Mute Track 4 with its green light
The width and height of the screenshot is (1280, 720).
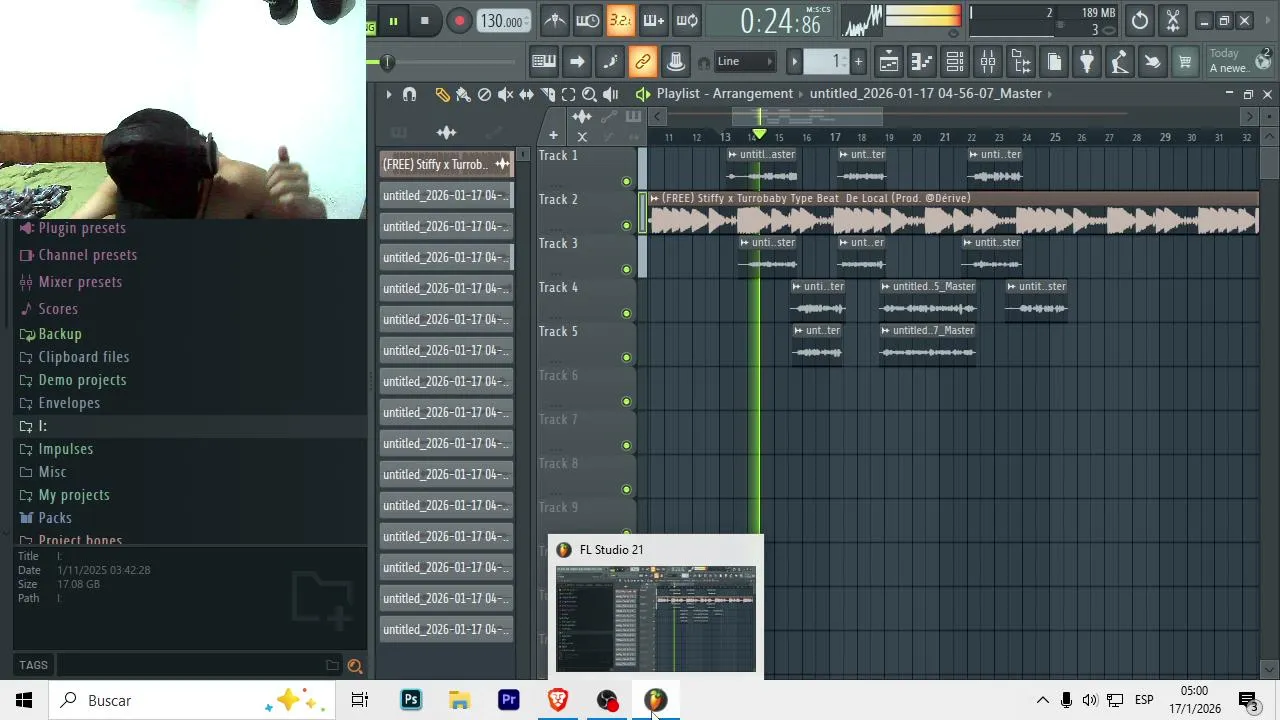click(x=626, y=313)
